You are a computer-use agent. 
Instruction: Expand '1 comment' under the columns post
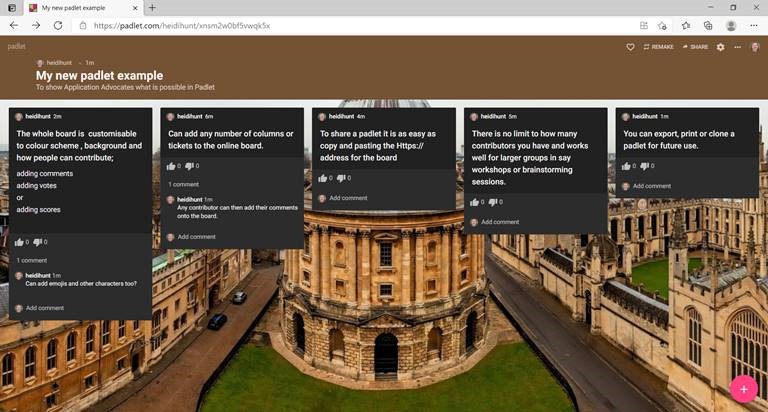pos(183,184)
